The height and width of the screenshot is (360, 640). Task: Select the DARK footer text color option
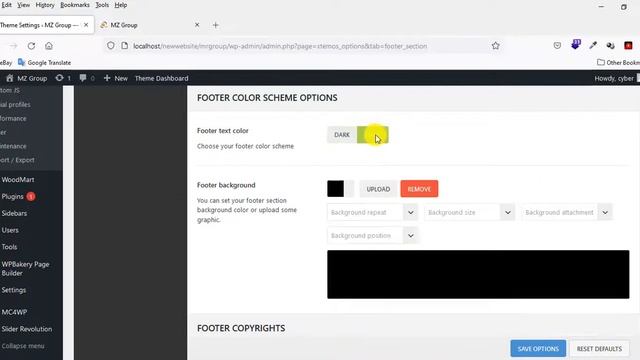342,135
